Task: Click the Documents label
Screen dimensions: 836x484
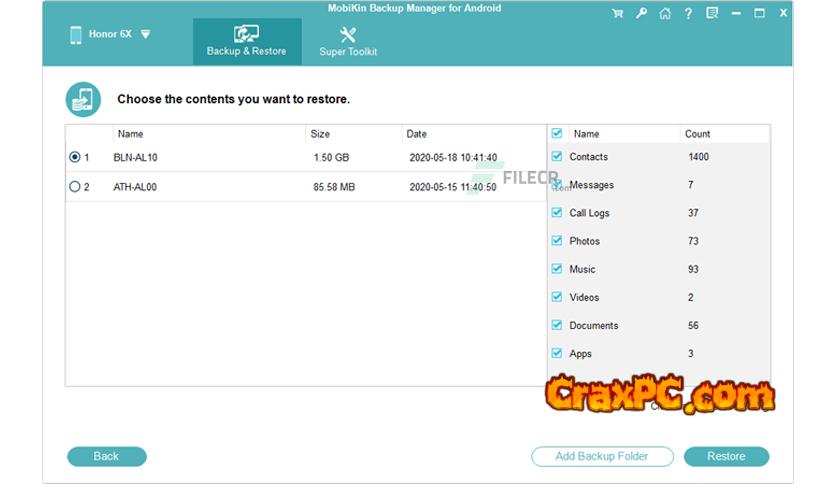Action: (x=593, y=326)
